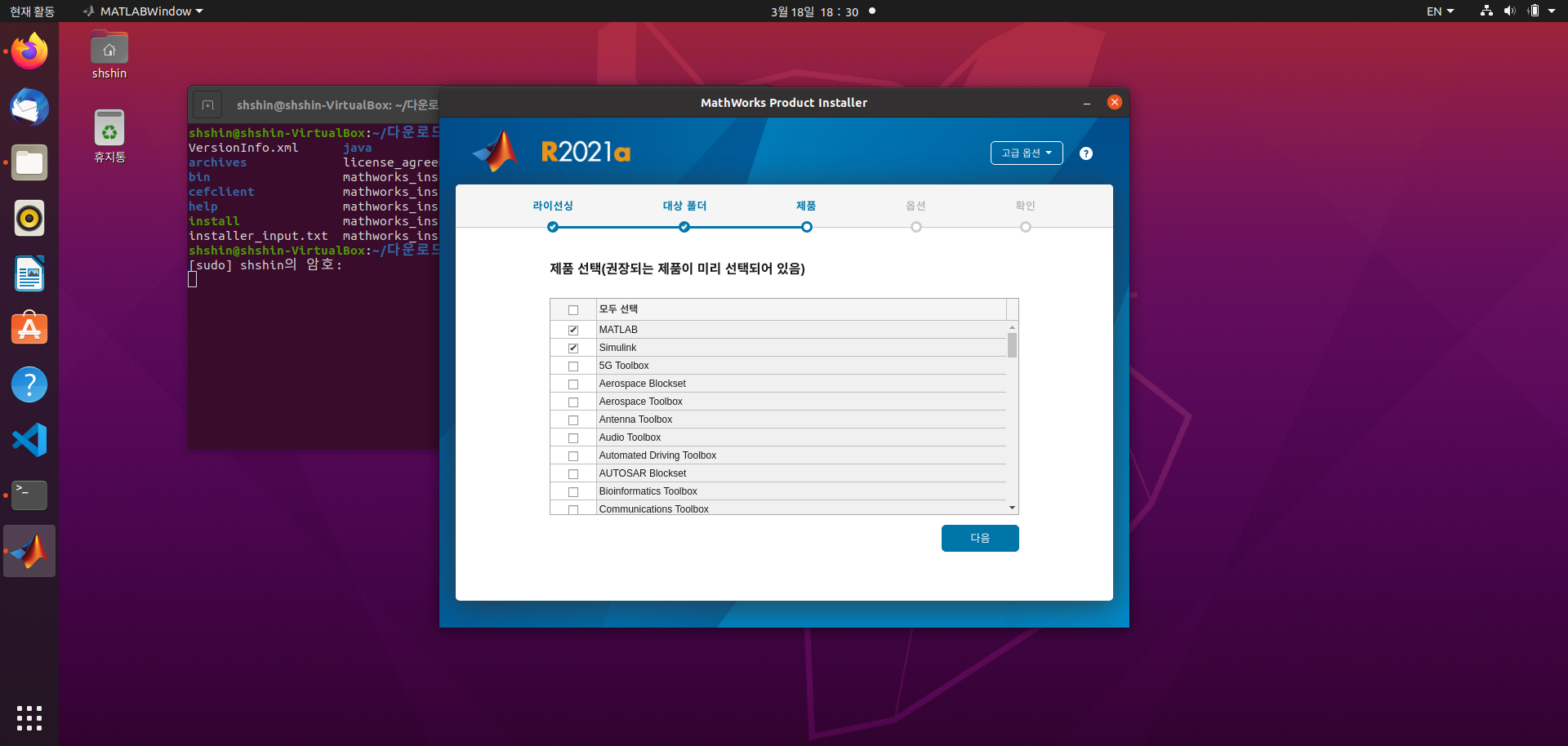
Task: Open the network status icon in top bar
Action: tap(1486, 11)
